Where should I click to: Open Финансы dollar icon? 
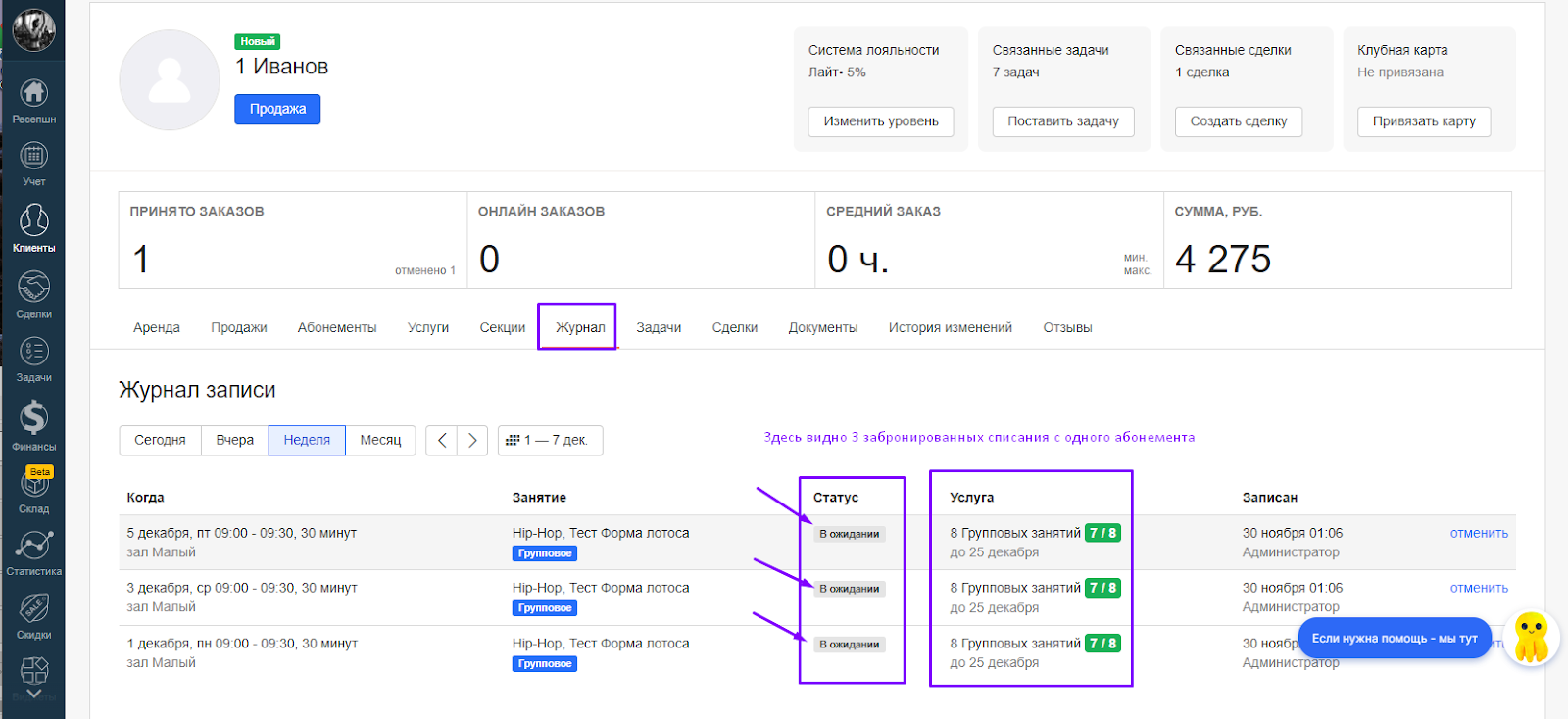point(33,418)
